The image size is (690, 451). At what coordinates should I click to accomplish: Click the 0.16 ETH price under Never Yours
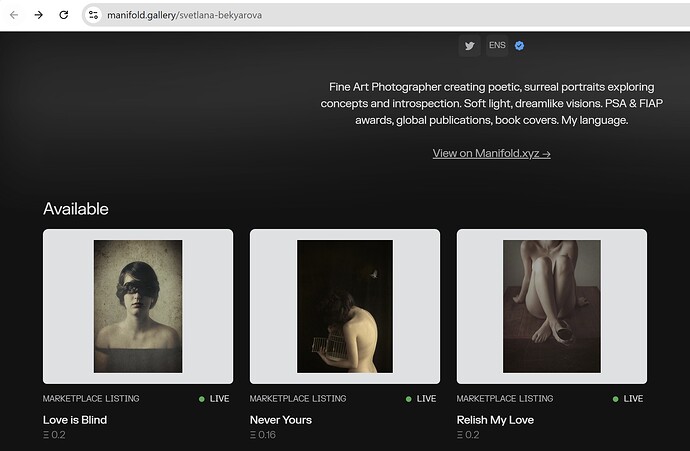tap(263, 436)
